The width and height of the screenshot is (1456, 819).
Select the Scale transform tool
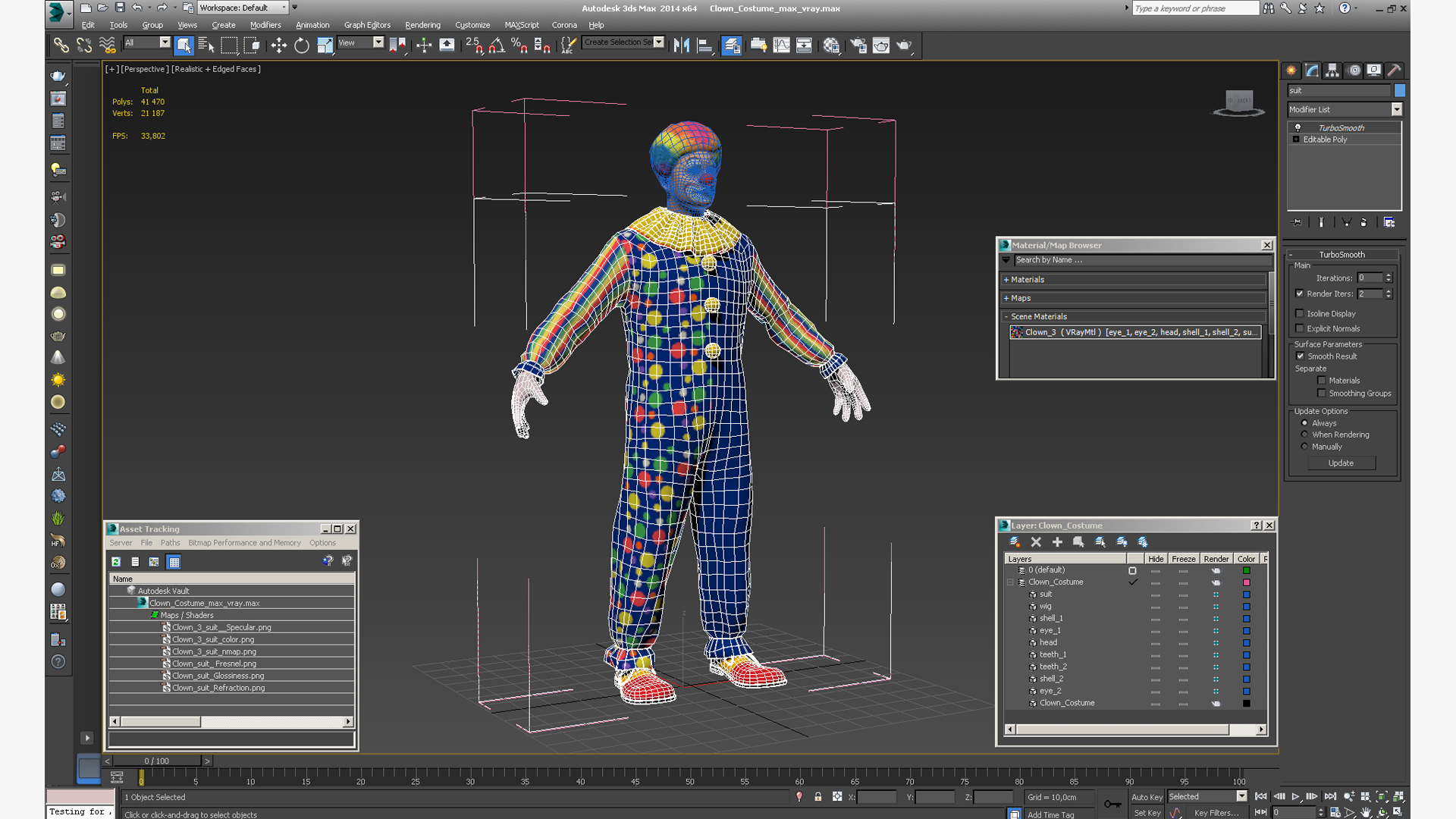(325, 45)
